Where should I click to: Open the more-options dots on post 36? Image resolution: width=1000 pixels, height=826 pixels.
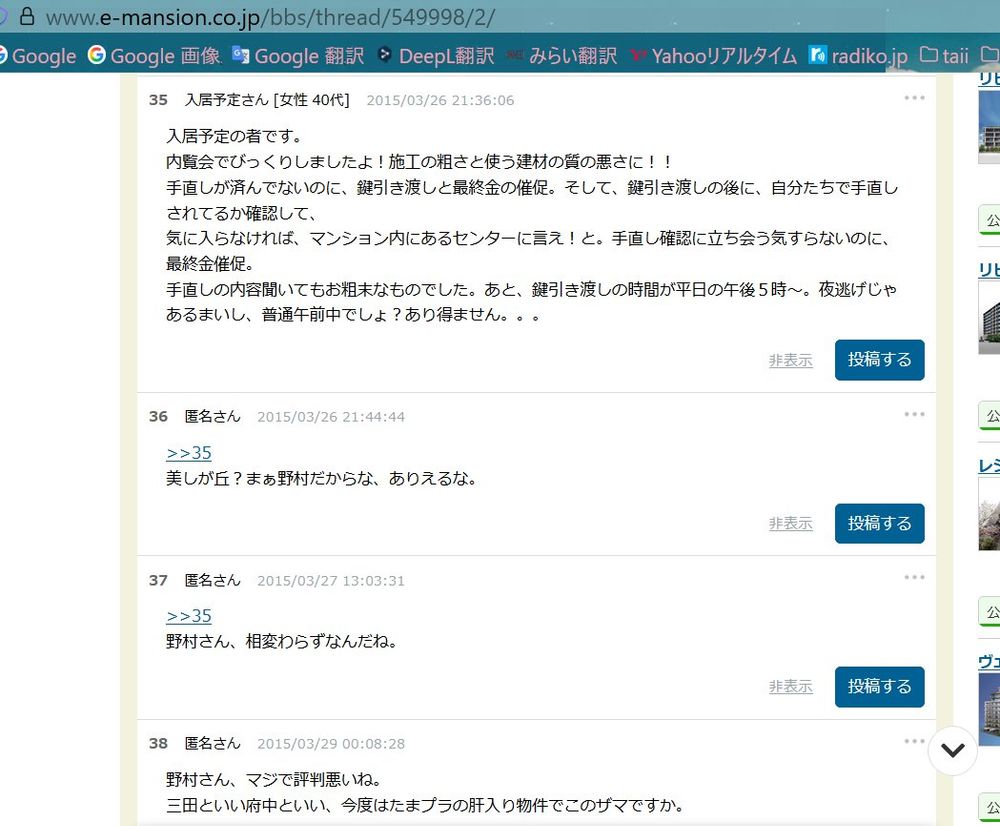coord(914,414)
